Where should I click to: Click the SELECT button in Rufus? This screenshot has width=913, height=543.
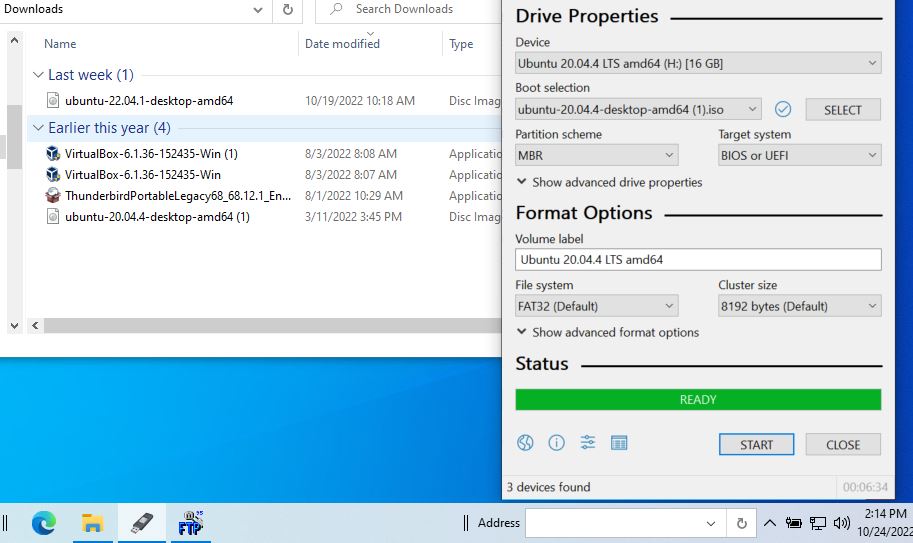click(x=843, y=109)
